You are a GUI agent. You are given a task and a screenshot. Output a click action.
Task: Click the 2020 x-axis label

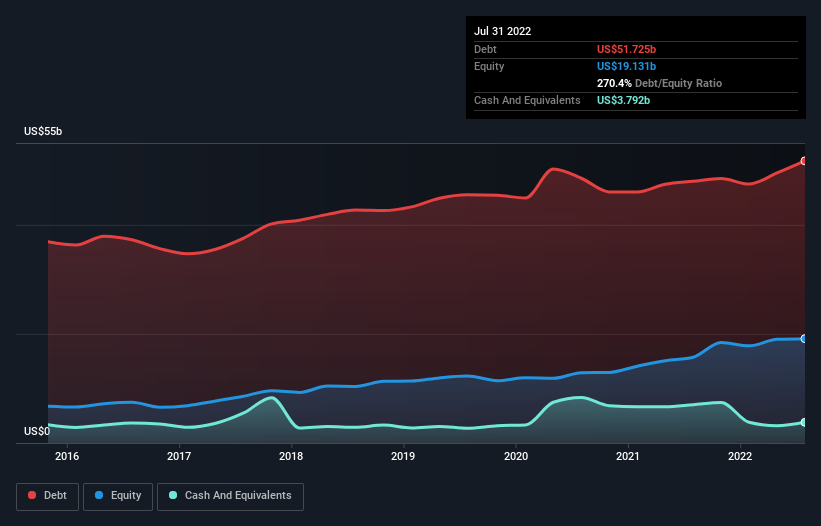point(516,456)
